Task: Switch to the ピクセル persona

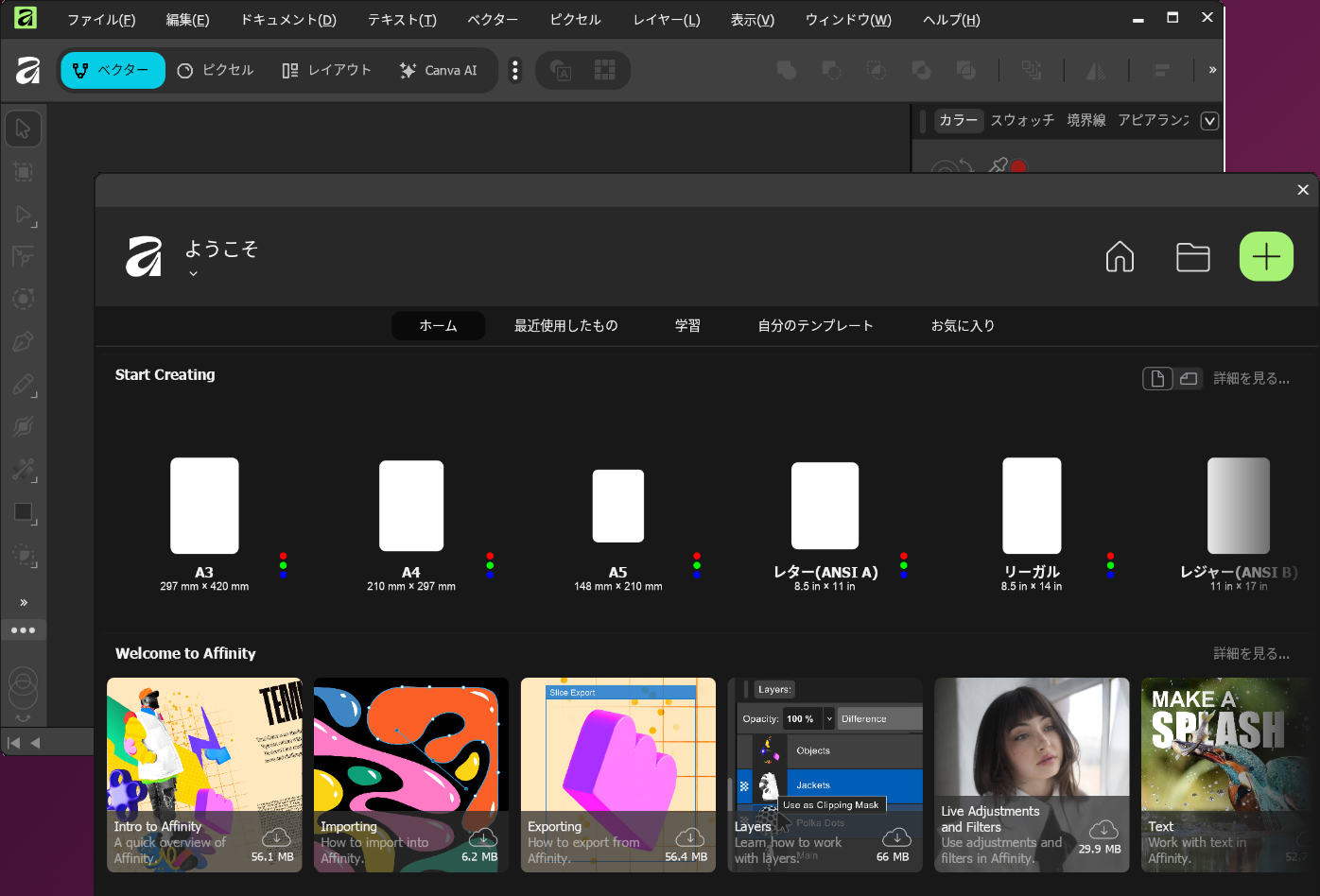Action: coord(216,69)
